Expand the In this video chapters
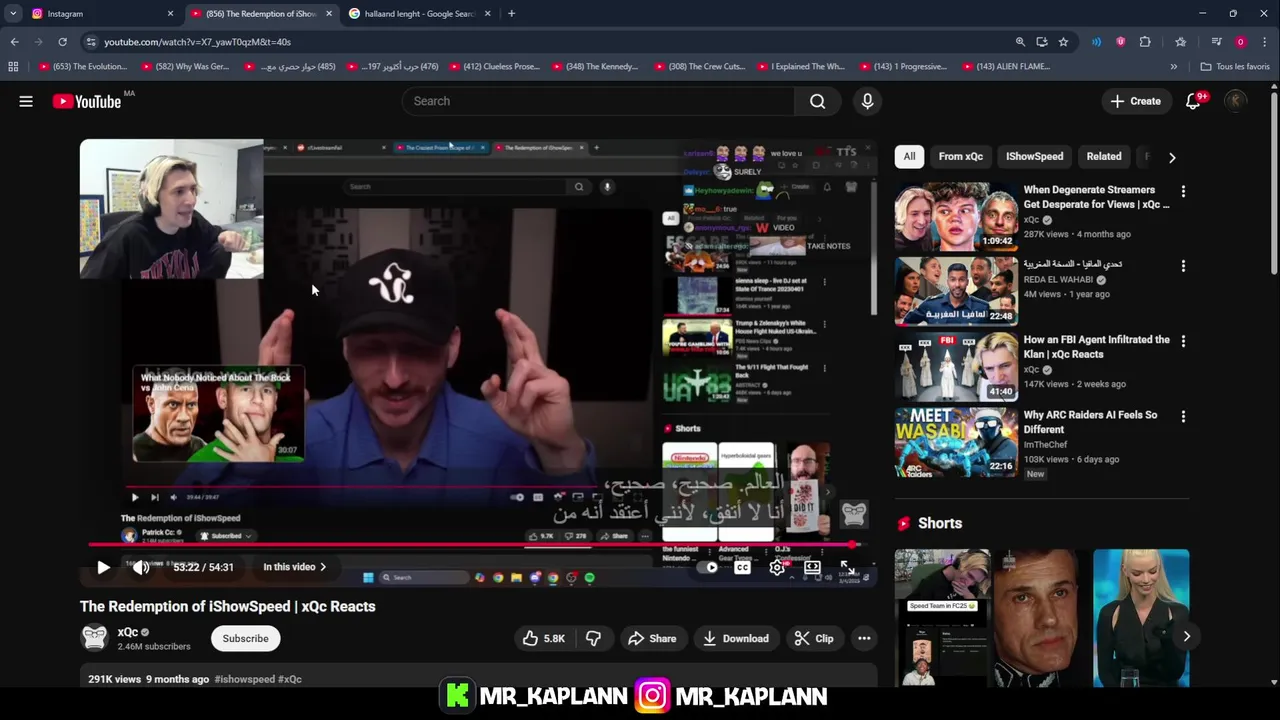 pos(294,567)
